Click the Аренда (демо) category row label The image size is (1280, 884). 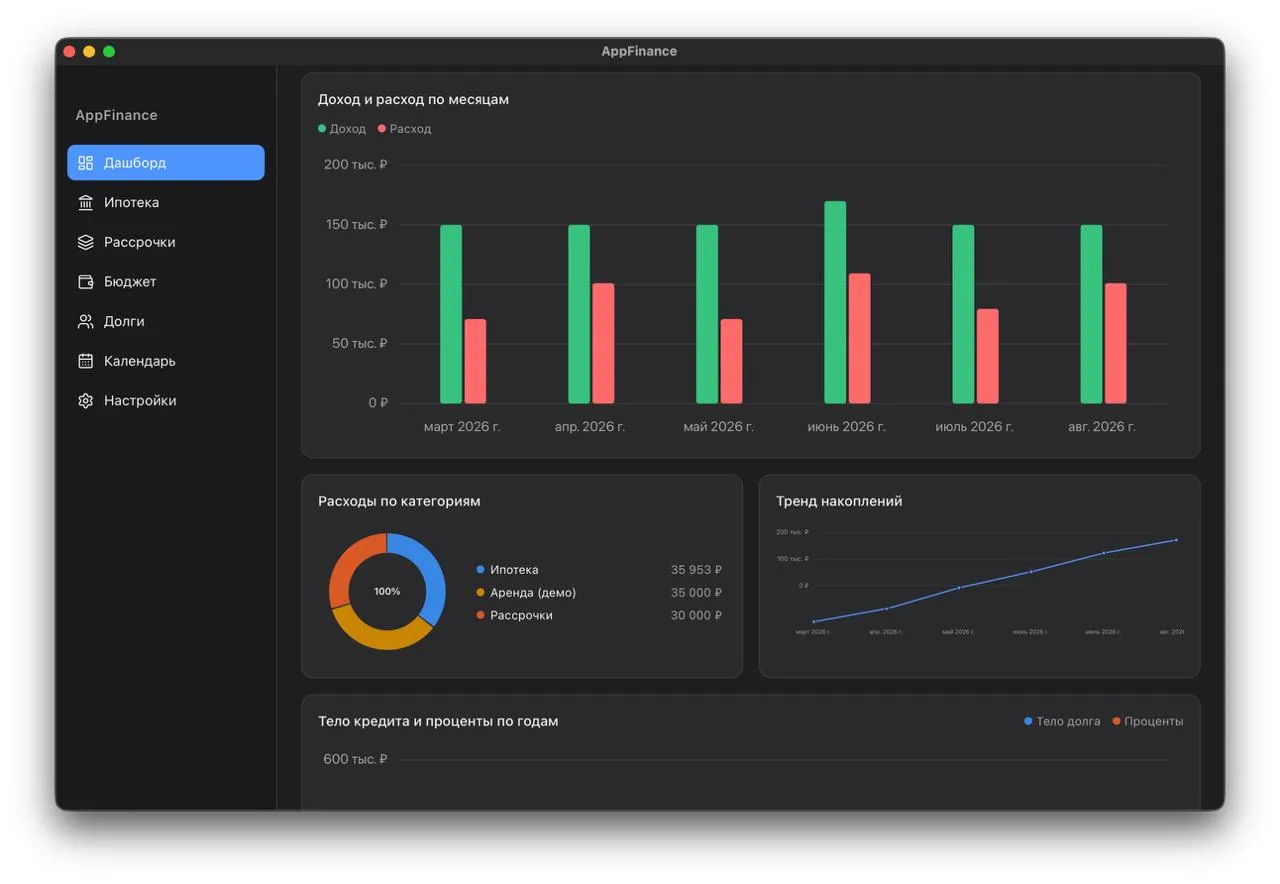[x=533, y=593]
